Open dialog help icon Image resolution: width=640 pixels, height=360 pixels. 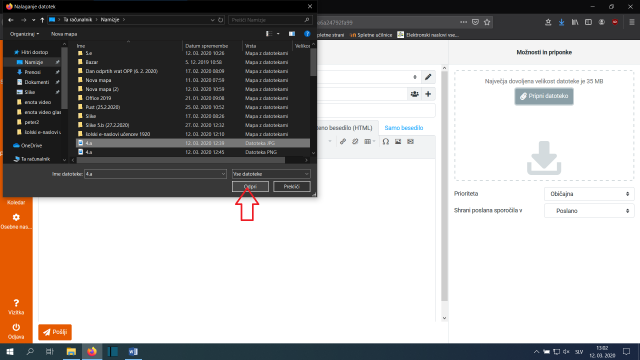(x=307, y=34)
